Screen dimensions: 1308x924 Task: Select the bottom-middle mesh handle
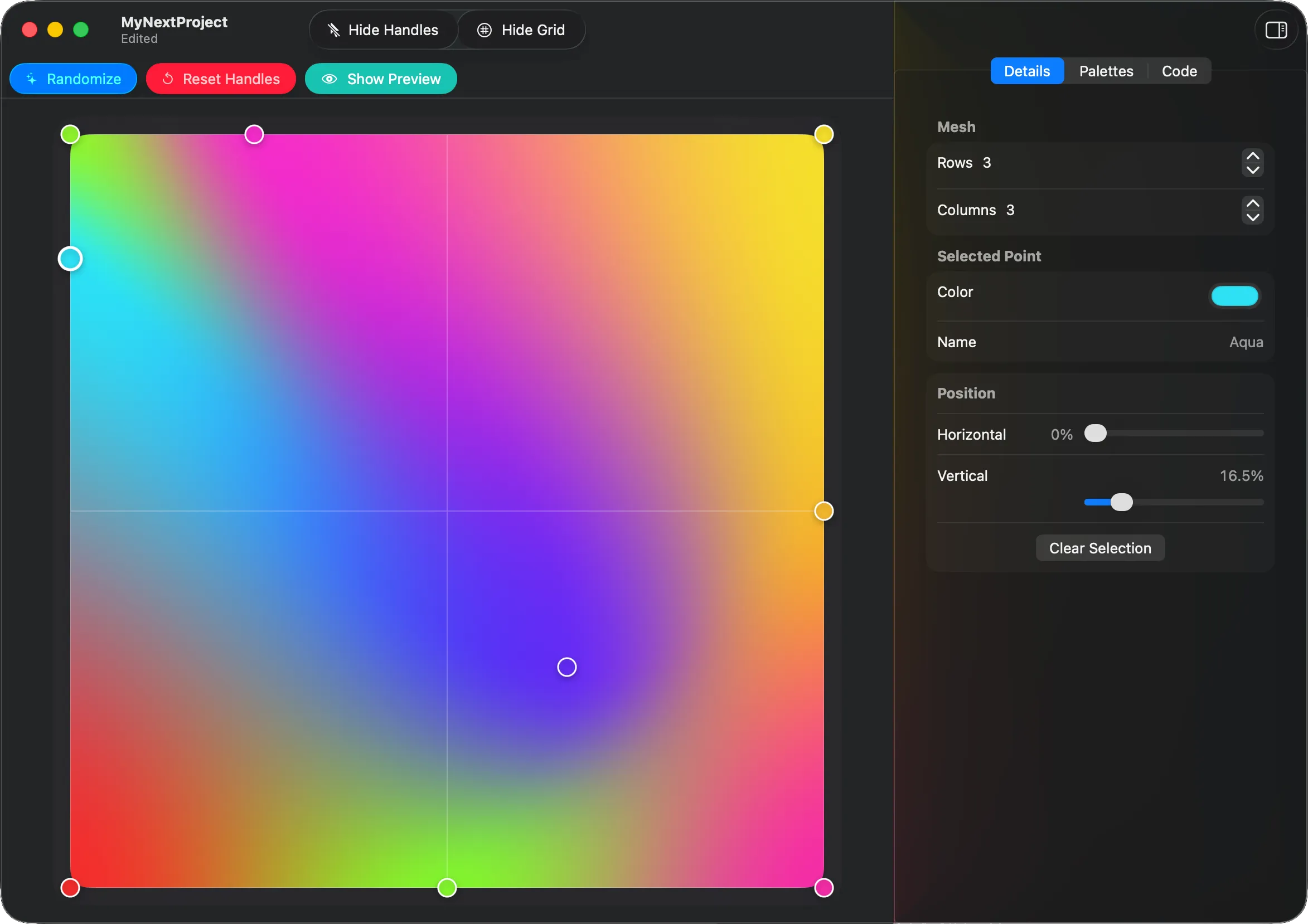[x=447, y=888]
